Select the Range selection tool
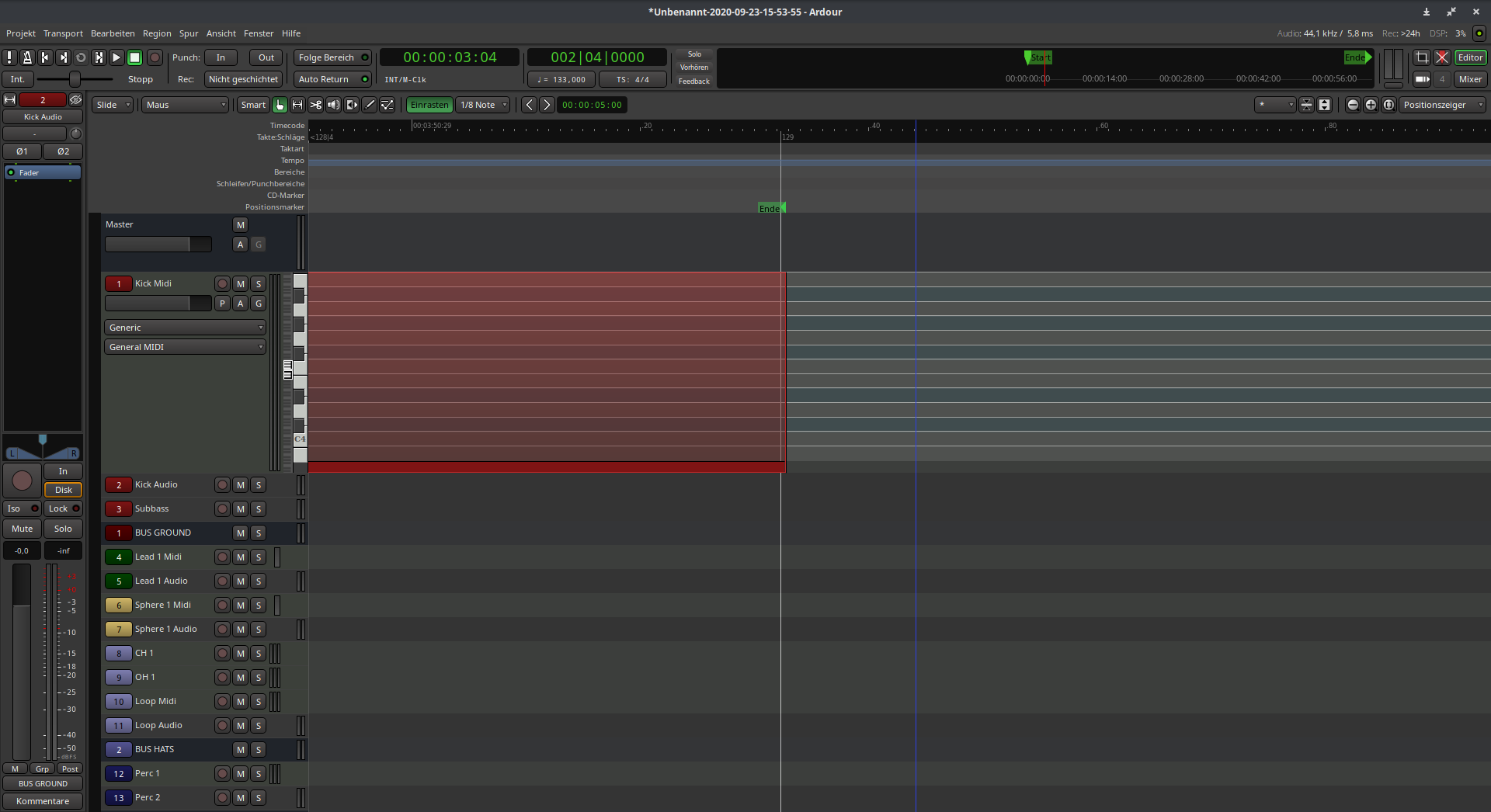 297,105
